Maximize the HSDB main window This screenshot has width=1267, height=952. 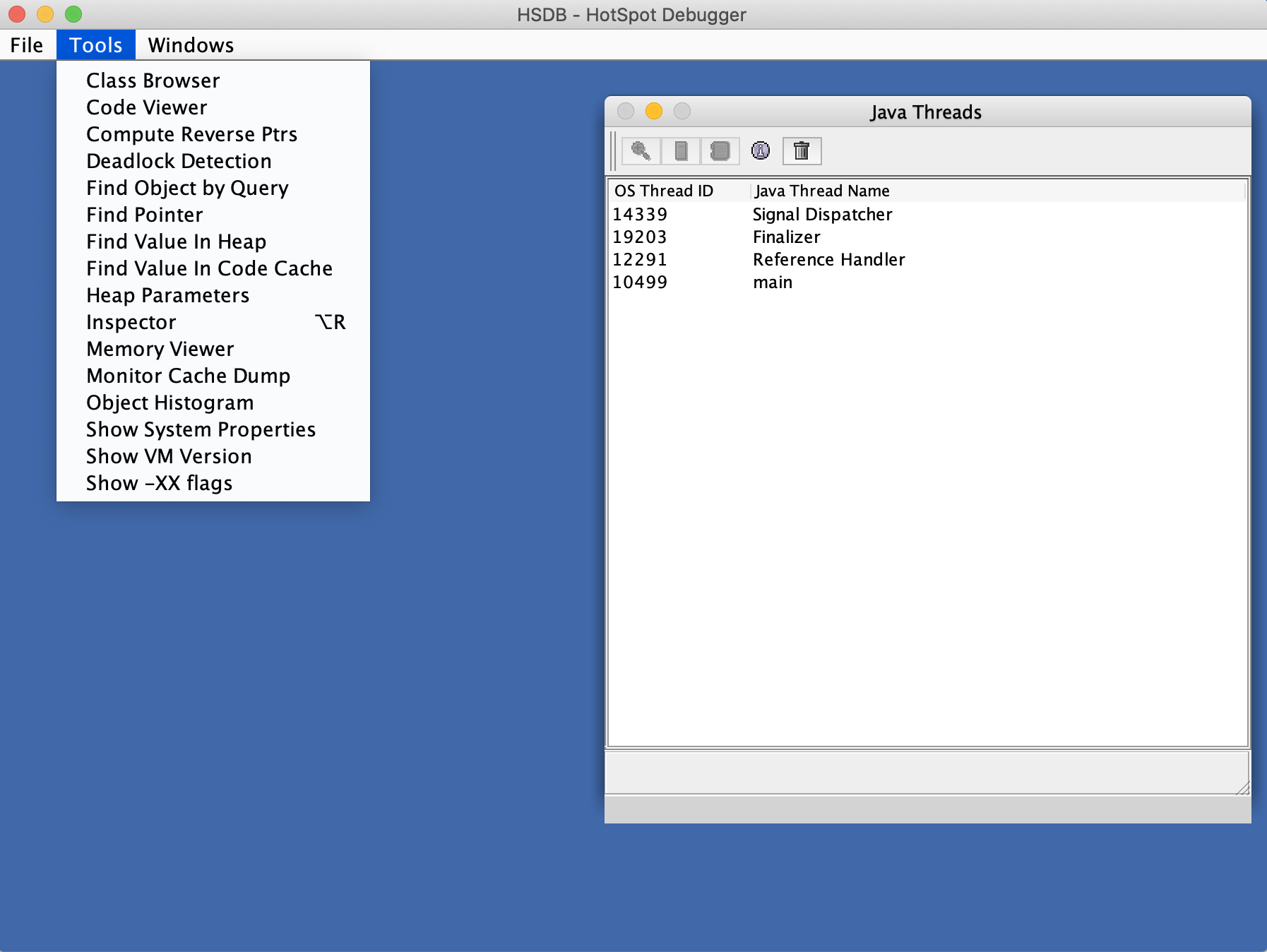(73, 14)
